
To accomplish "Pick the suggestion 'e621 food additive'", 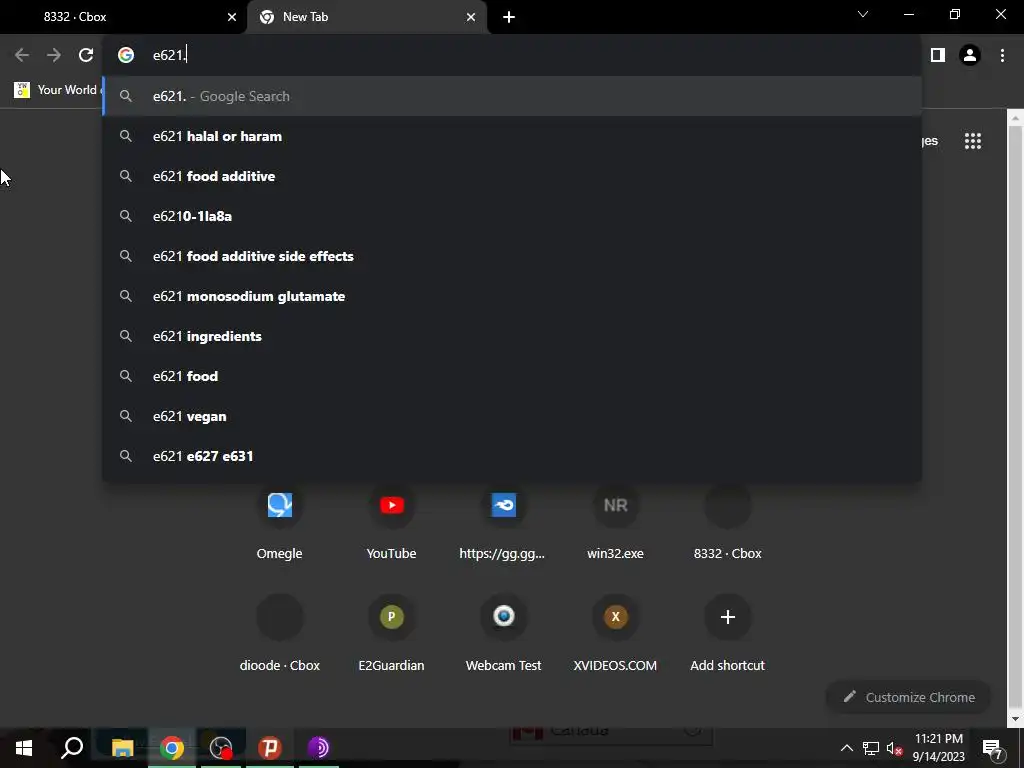I will (512, 176).
